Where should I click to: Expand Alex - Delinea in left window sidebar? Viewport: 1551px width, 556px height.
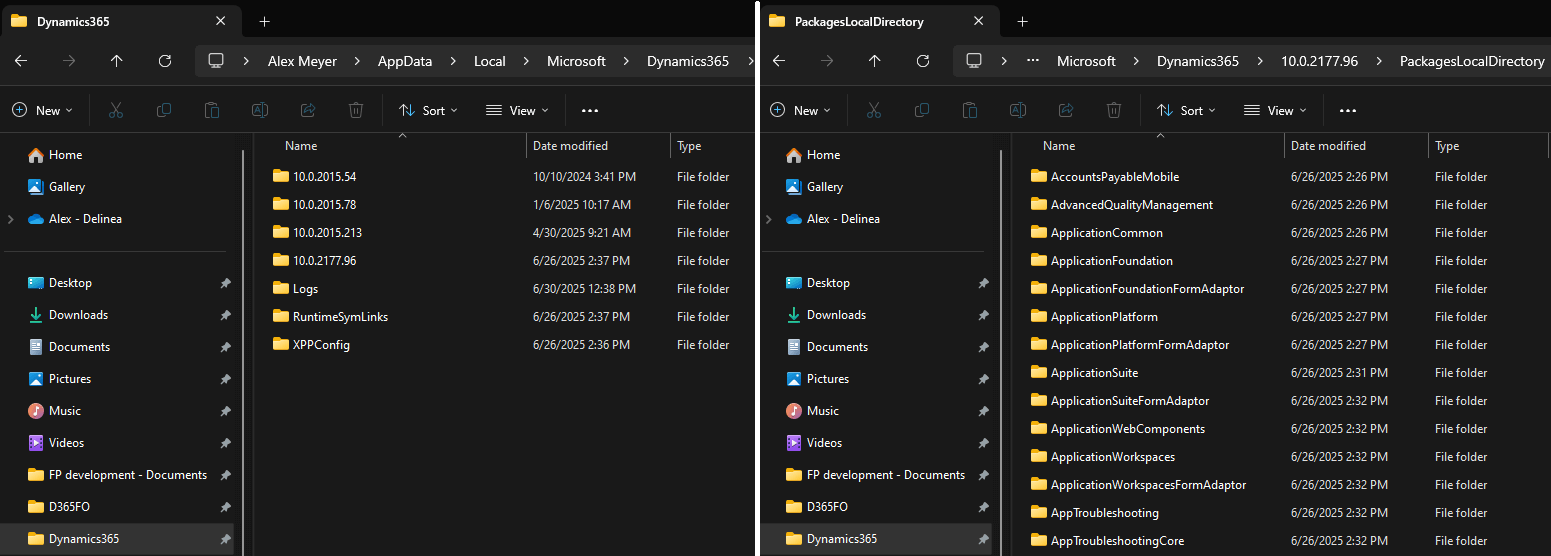[11, 219]
